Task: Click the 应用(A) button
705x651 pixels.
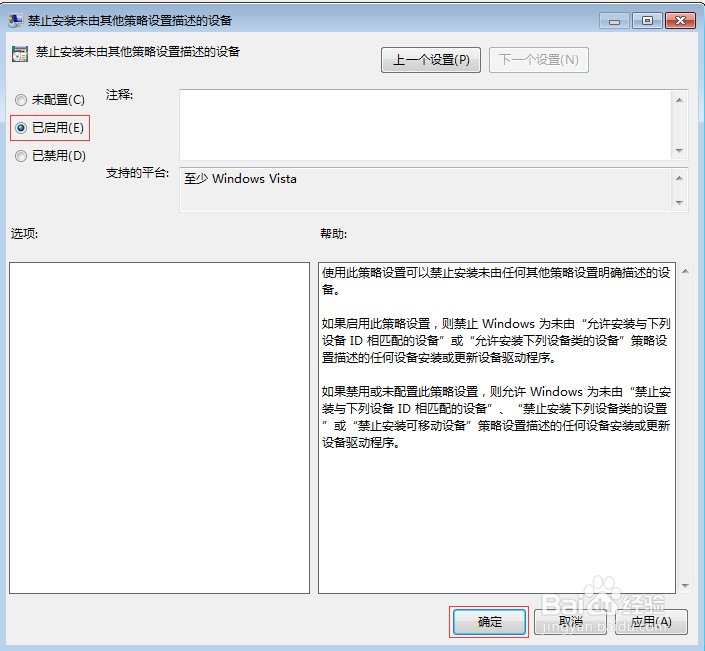Action: [x=651, y=622]
